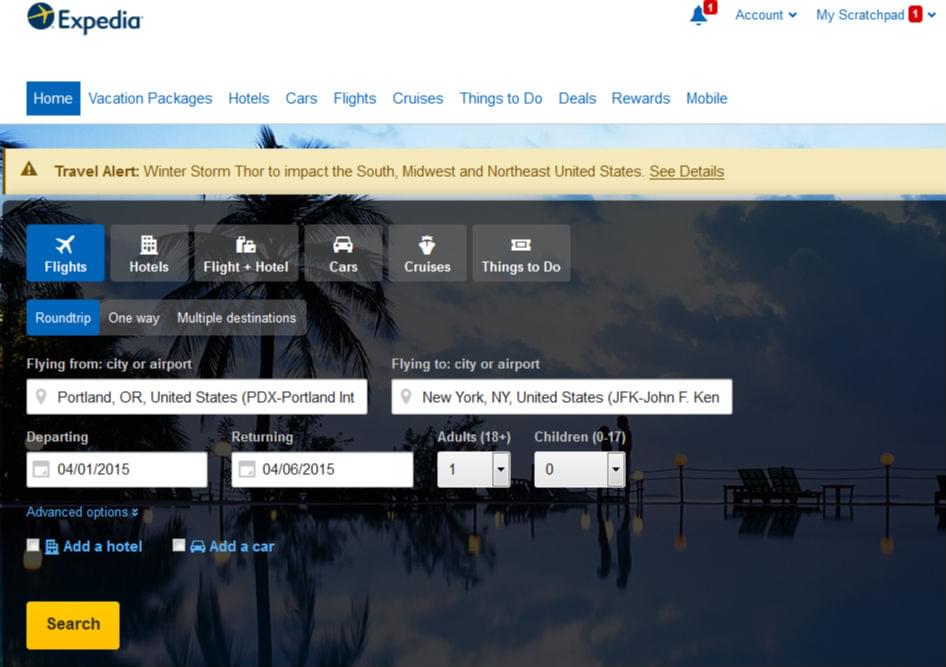Screen dimensions: 946x667
Task: Open Mobile in the nav bar
Action: [x=706, y=98]
